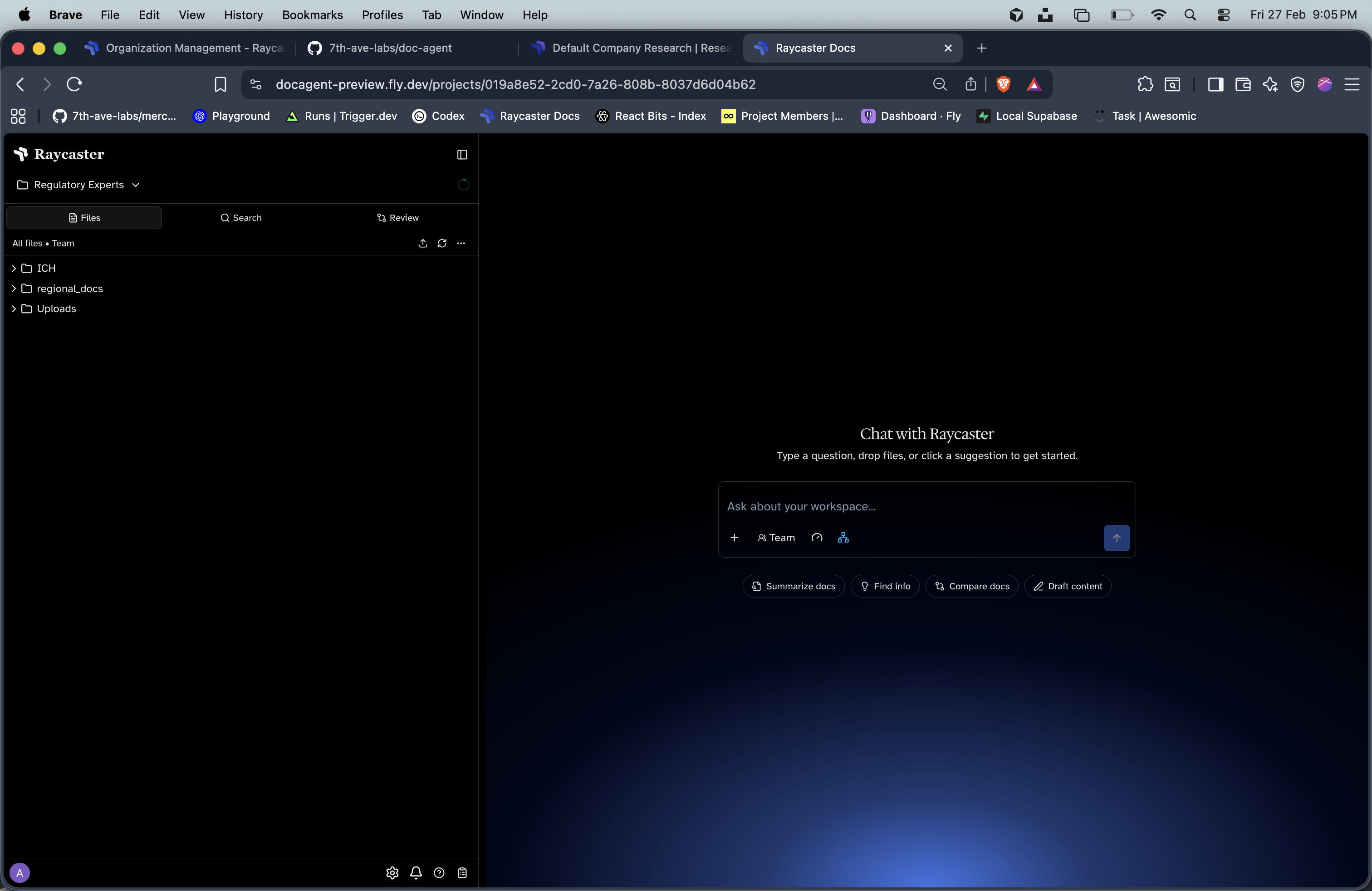Screen dimensions: 1372x891
Task: Open the Regulatory Experts project dropdown
Action: 78,185
